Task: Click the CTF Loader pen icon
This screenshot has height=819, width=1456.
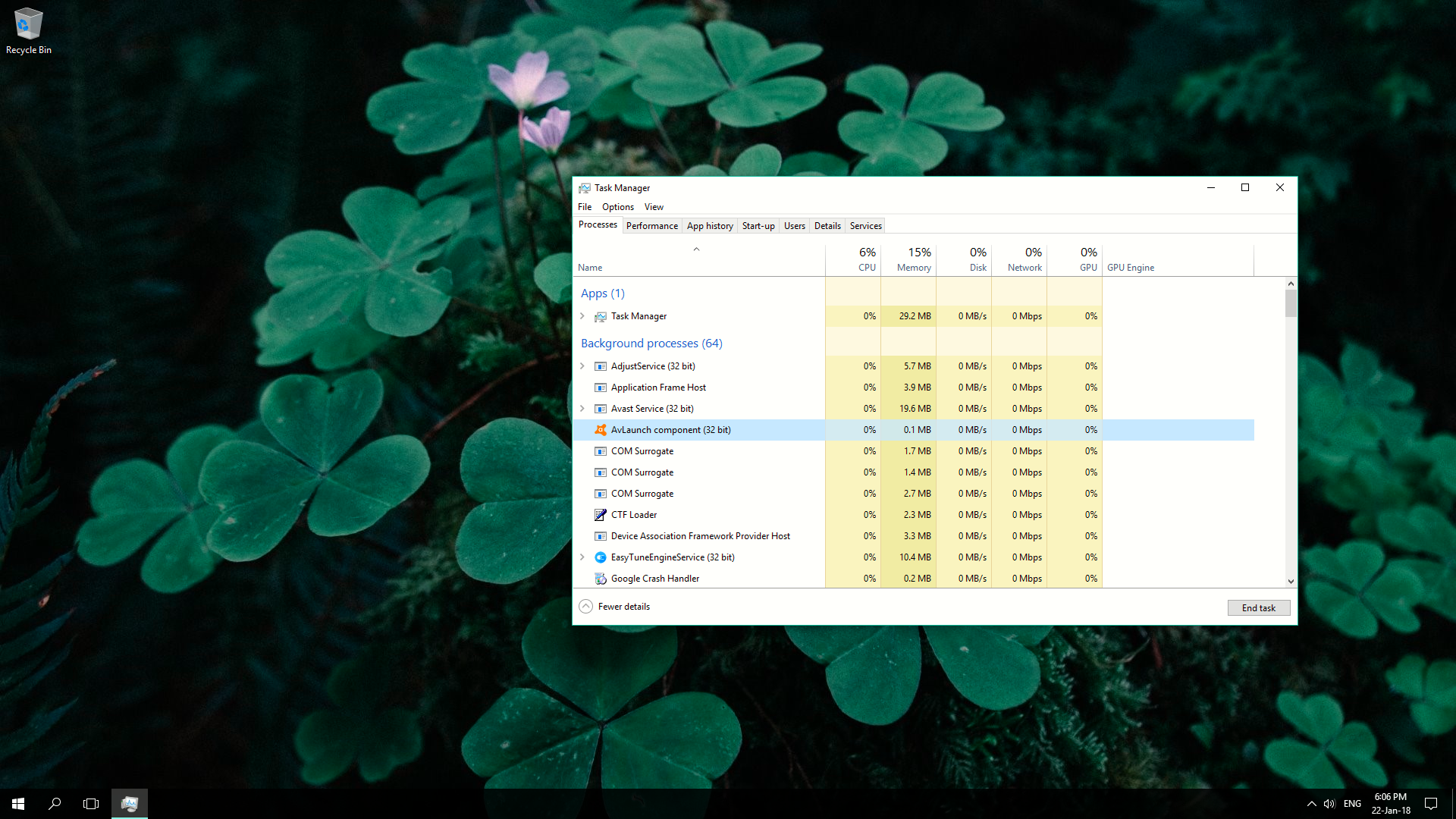Action: [x=600, y=515]
